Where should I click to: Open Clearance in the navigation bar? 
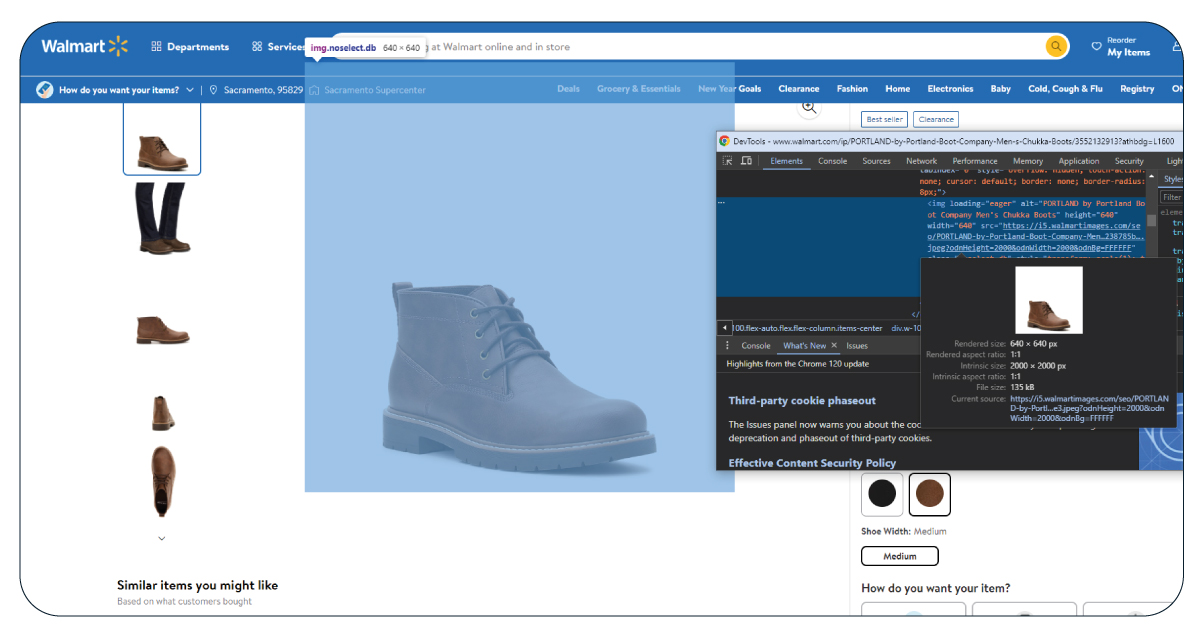799,89
